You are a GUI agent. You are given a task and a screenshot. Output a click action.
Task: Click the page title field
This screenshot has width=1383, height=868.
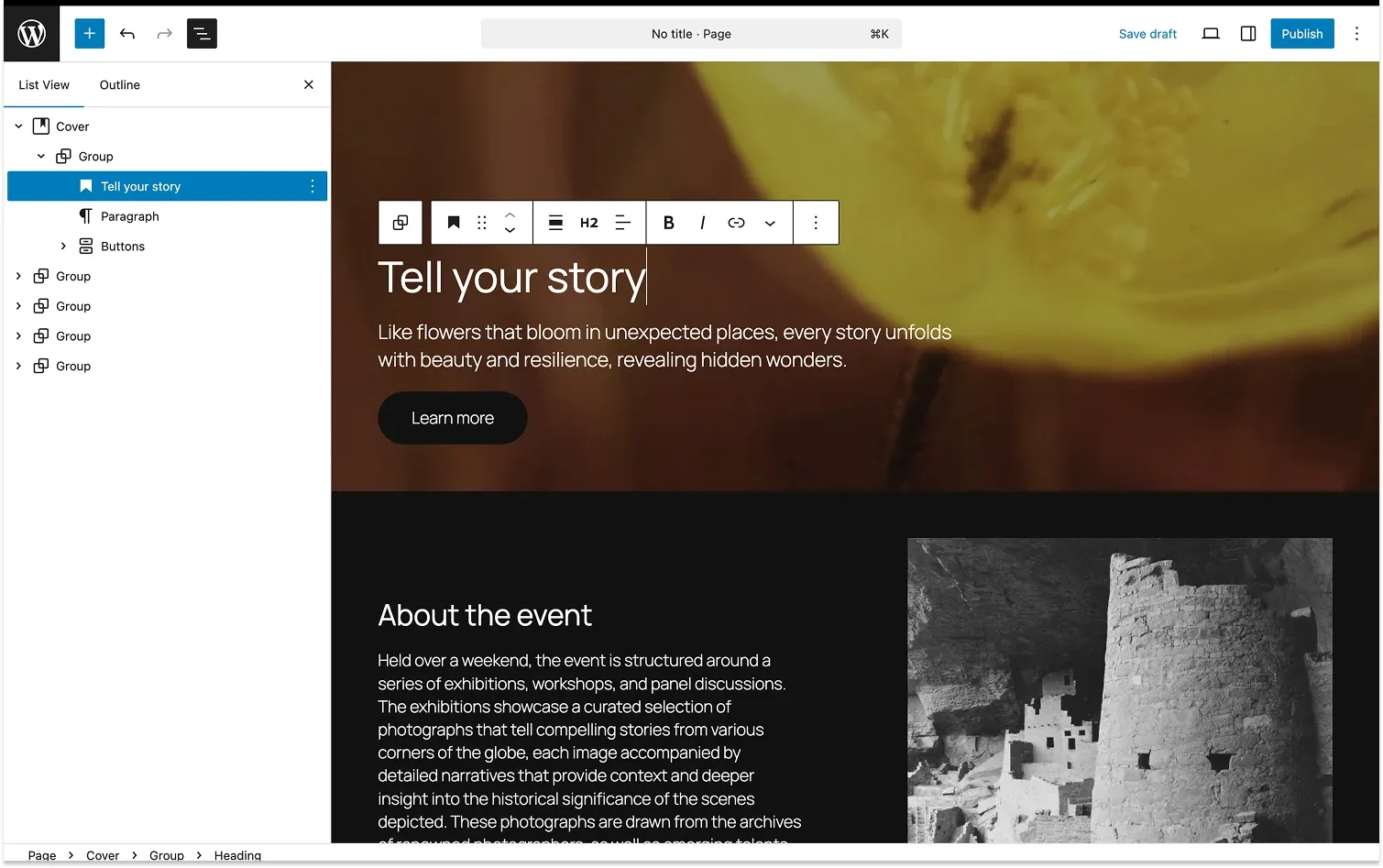coord(691,33)
